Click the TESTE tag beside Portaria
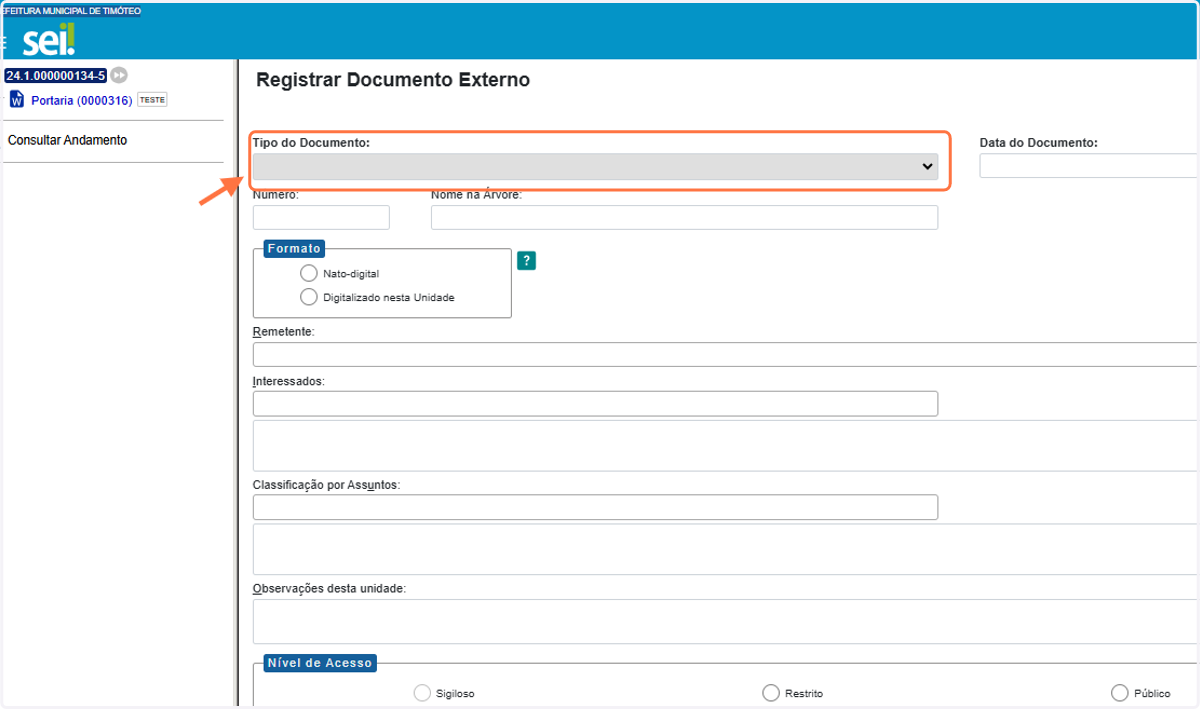Image resolution: width=1200 pixels, height=709 pixels. pyautogui.click(x=152, y=100)
